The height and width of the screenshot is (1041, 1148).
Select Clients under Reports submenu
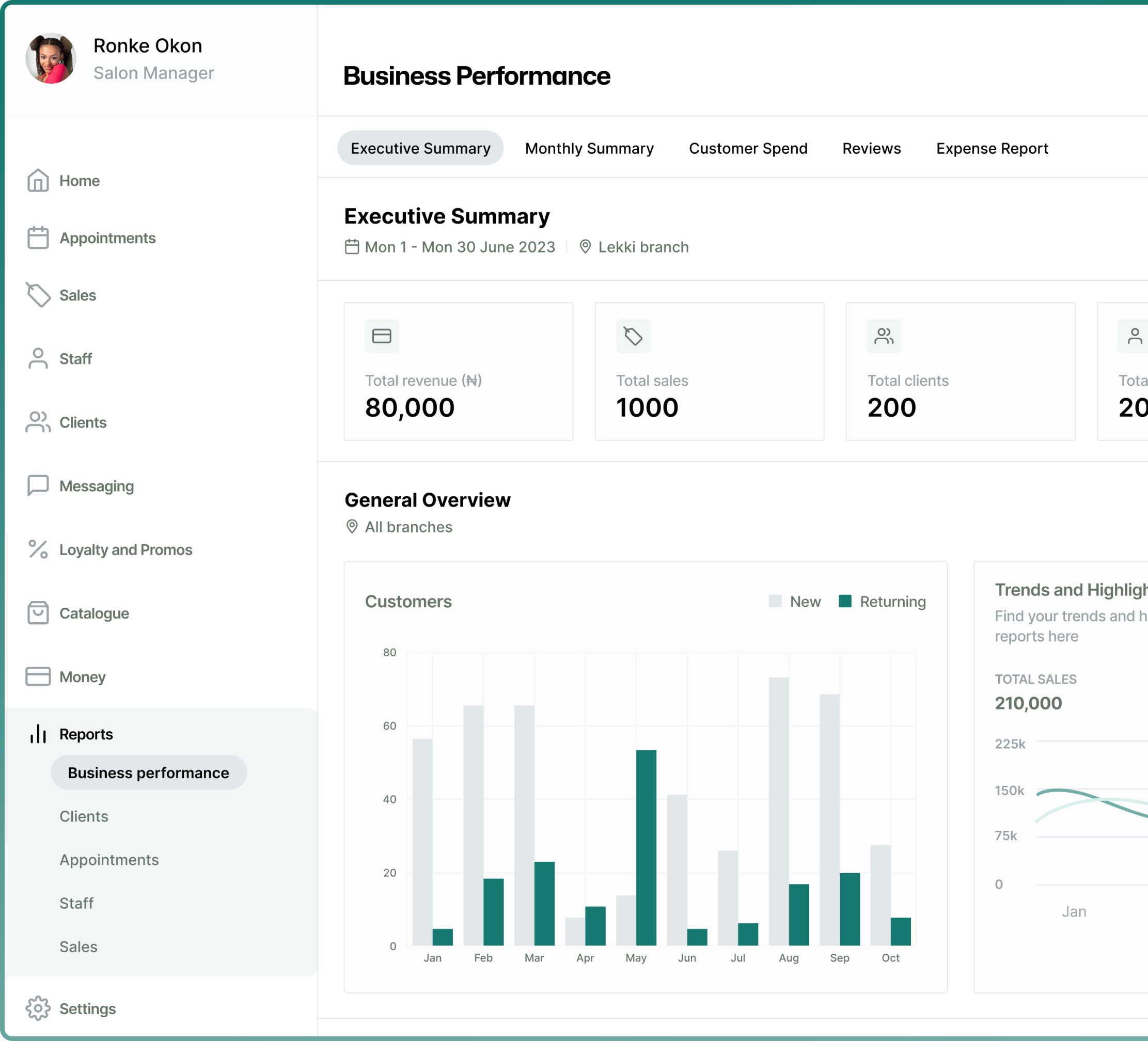click(84, 816)
